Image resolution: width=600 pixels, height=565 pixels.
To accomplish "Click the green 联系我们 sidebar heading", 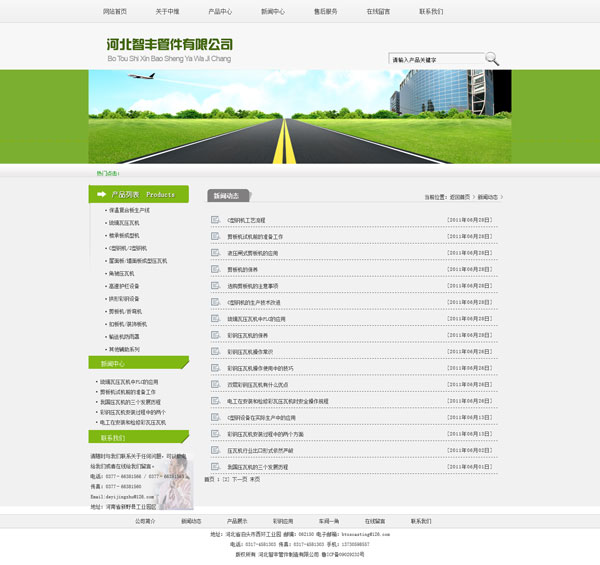I will coord(139,437).
